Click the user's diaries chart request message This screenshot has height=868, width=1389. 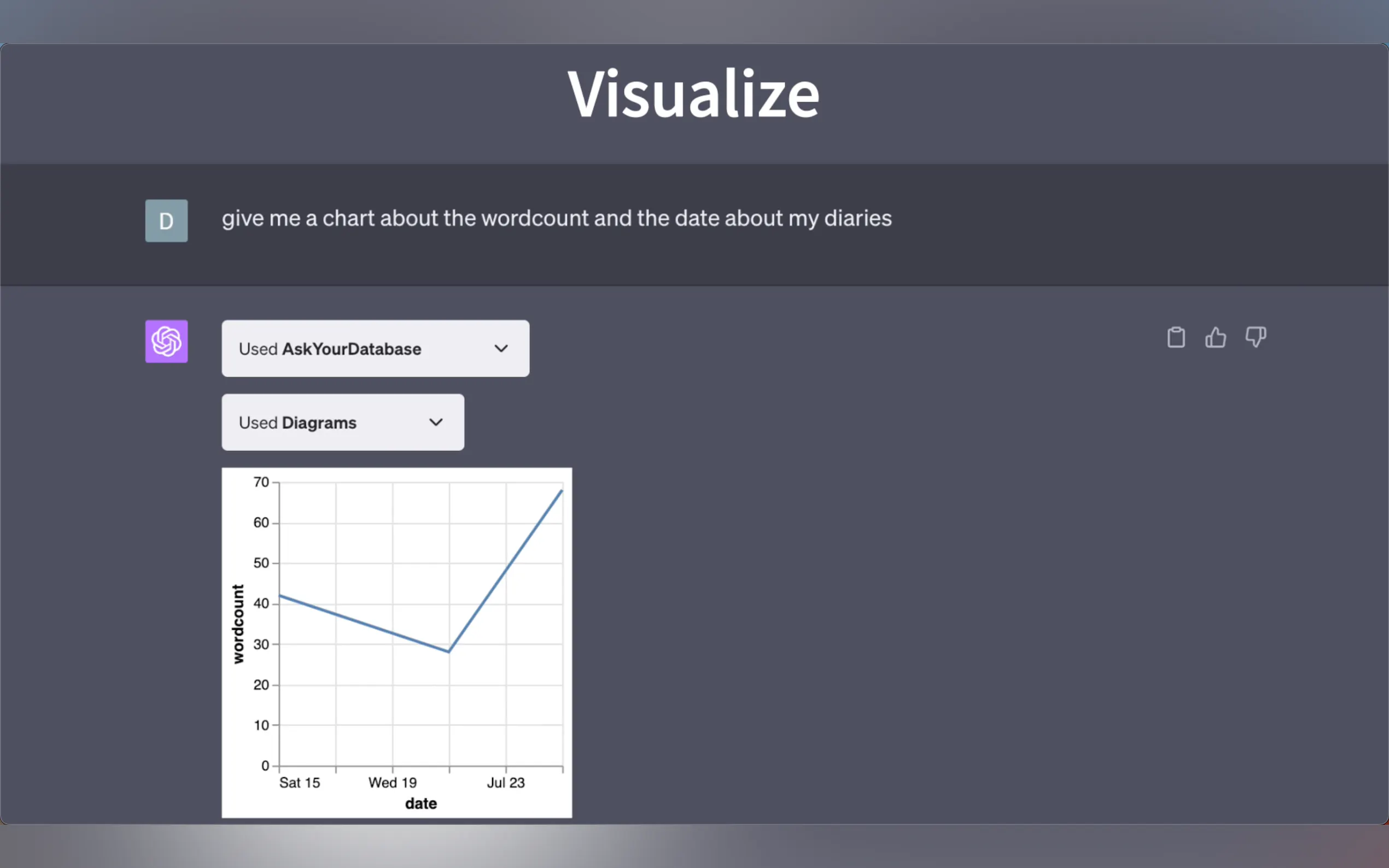556,218
